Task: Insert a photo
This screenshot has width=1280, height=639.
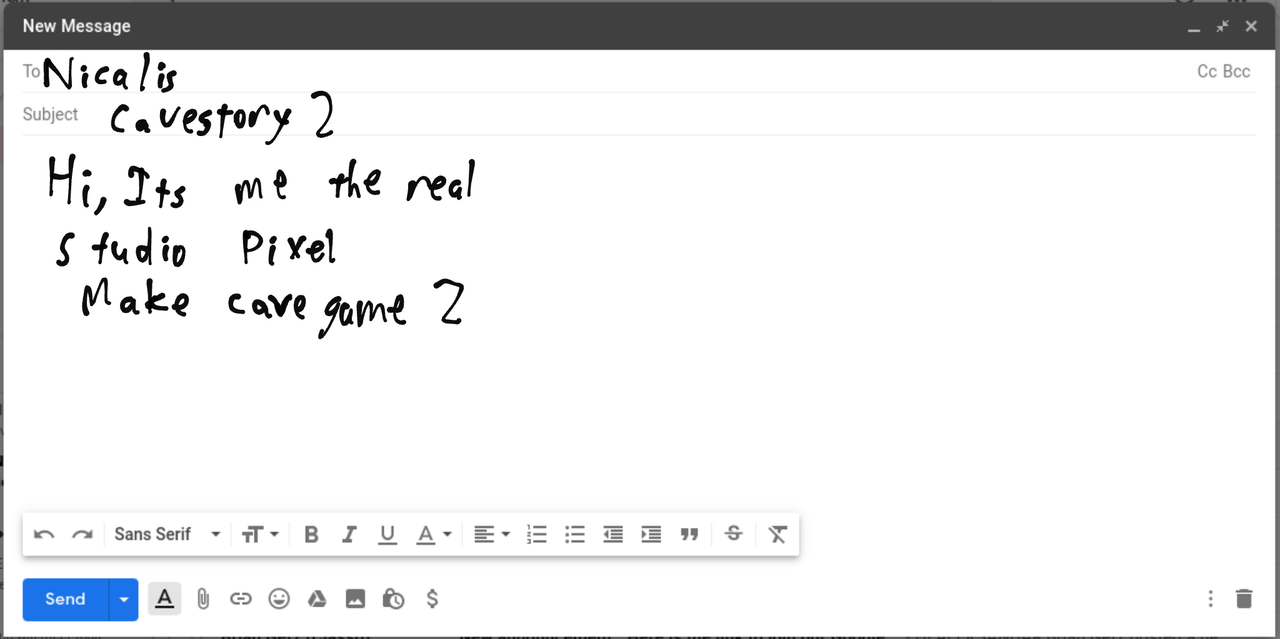Action: point(355,599)
